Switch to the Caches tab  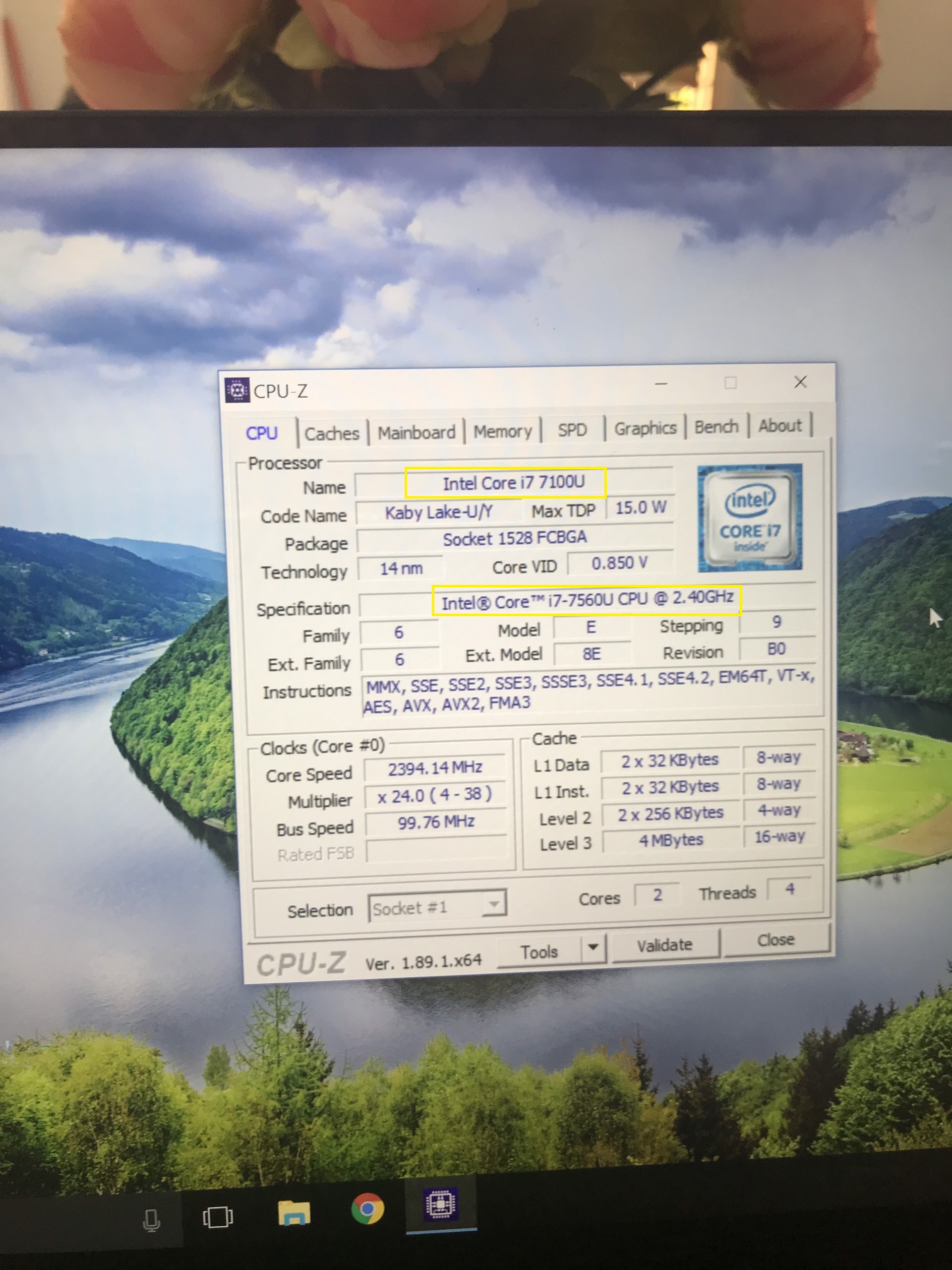point(332,434)
